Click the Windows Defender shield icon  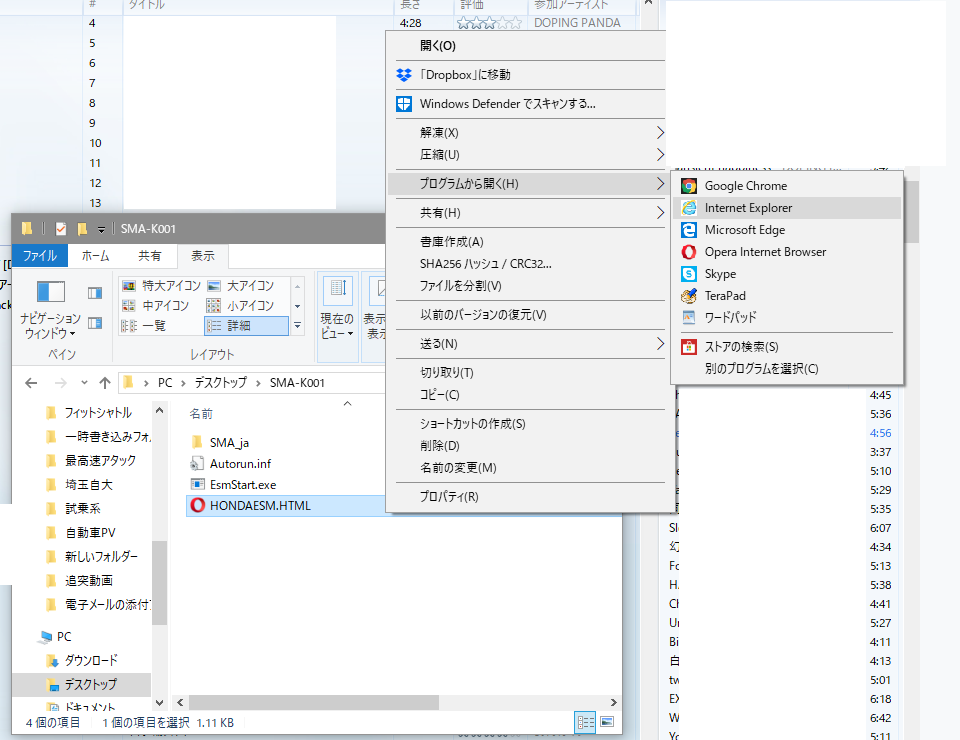[x=404, y=104]
